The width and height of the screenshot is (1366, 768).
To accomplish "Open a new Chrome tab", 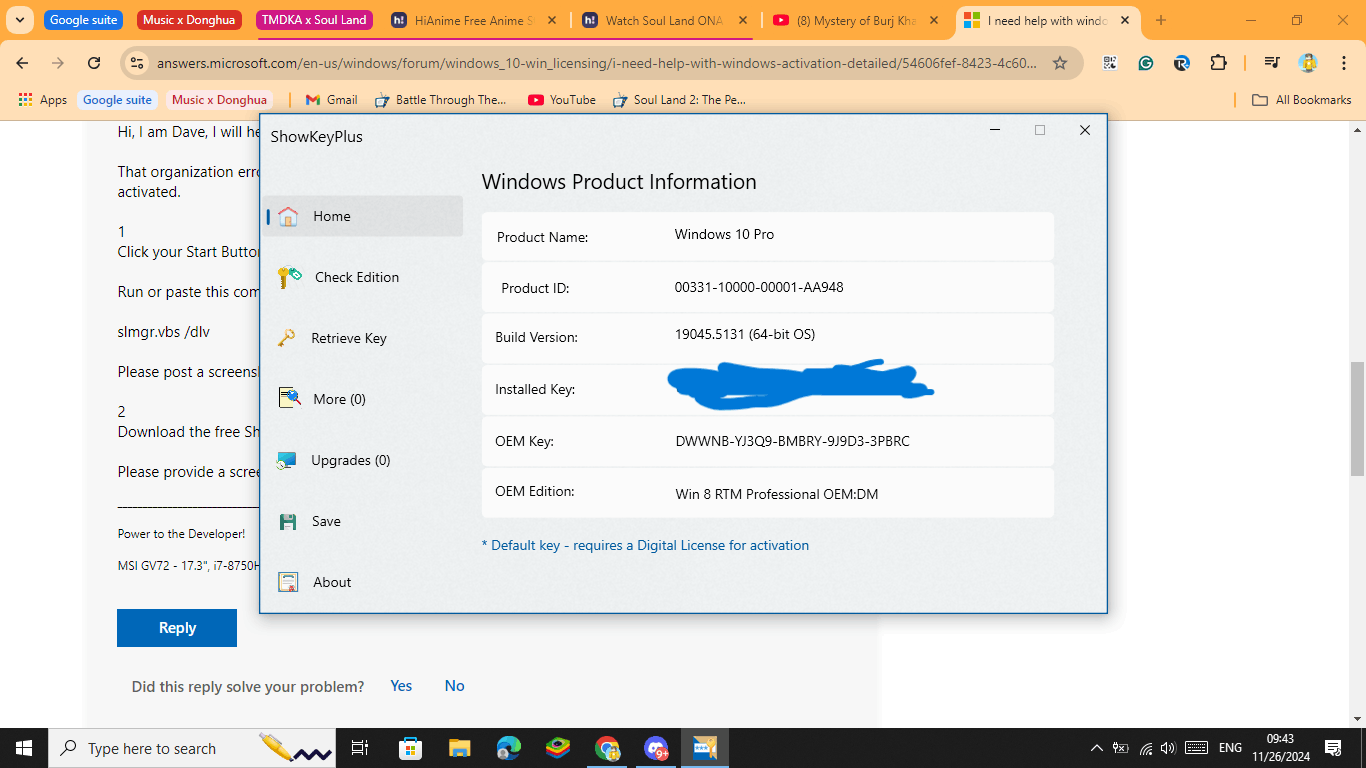I will pyautogui.click(x=1160, y=20).
